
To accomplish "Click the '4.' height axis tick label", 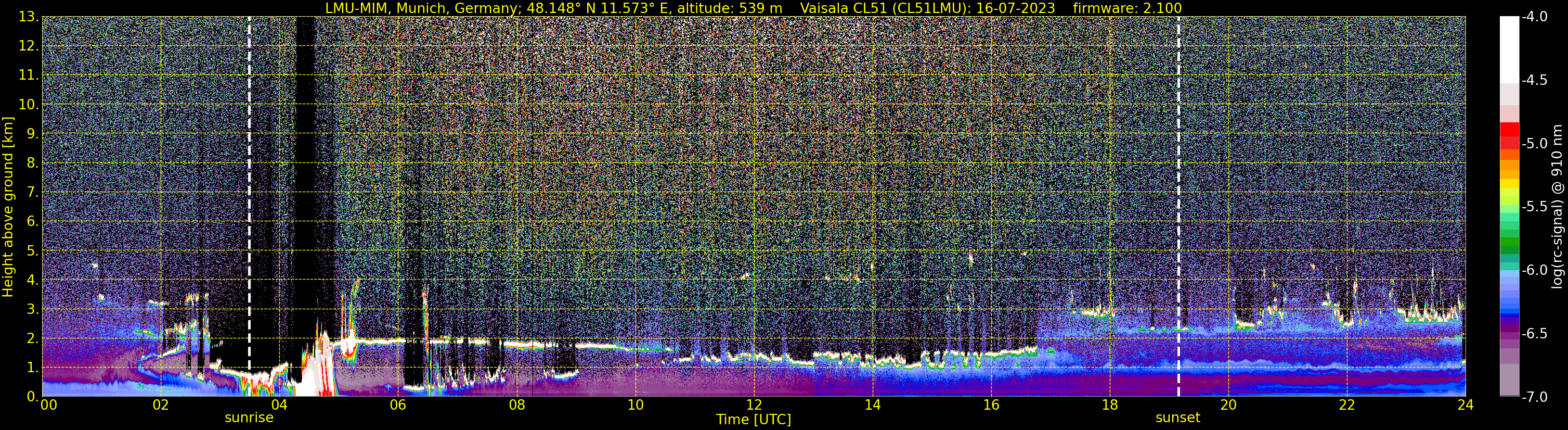I will coord(33,280).
